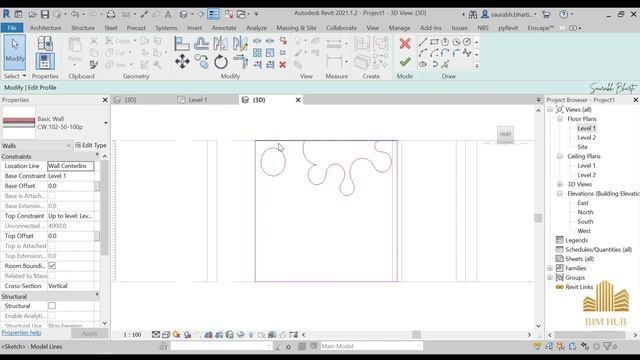640x360 pixels.
Task: Open the Main Model design options dropdown
Action: point(371,346)
